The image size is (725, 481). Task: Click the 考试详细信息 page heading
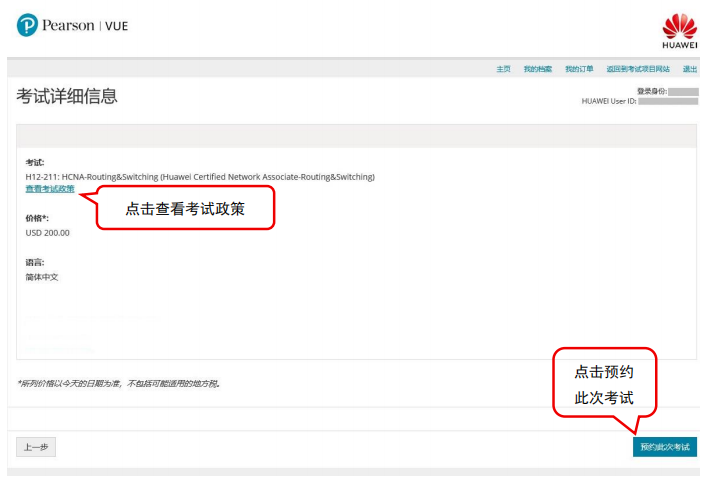point(67,96)
